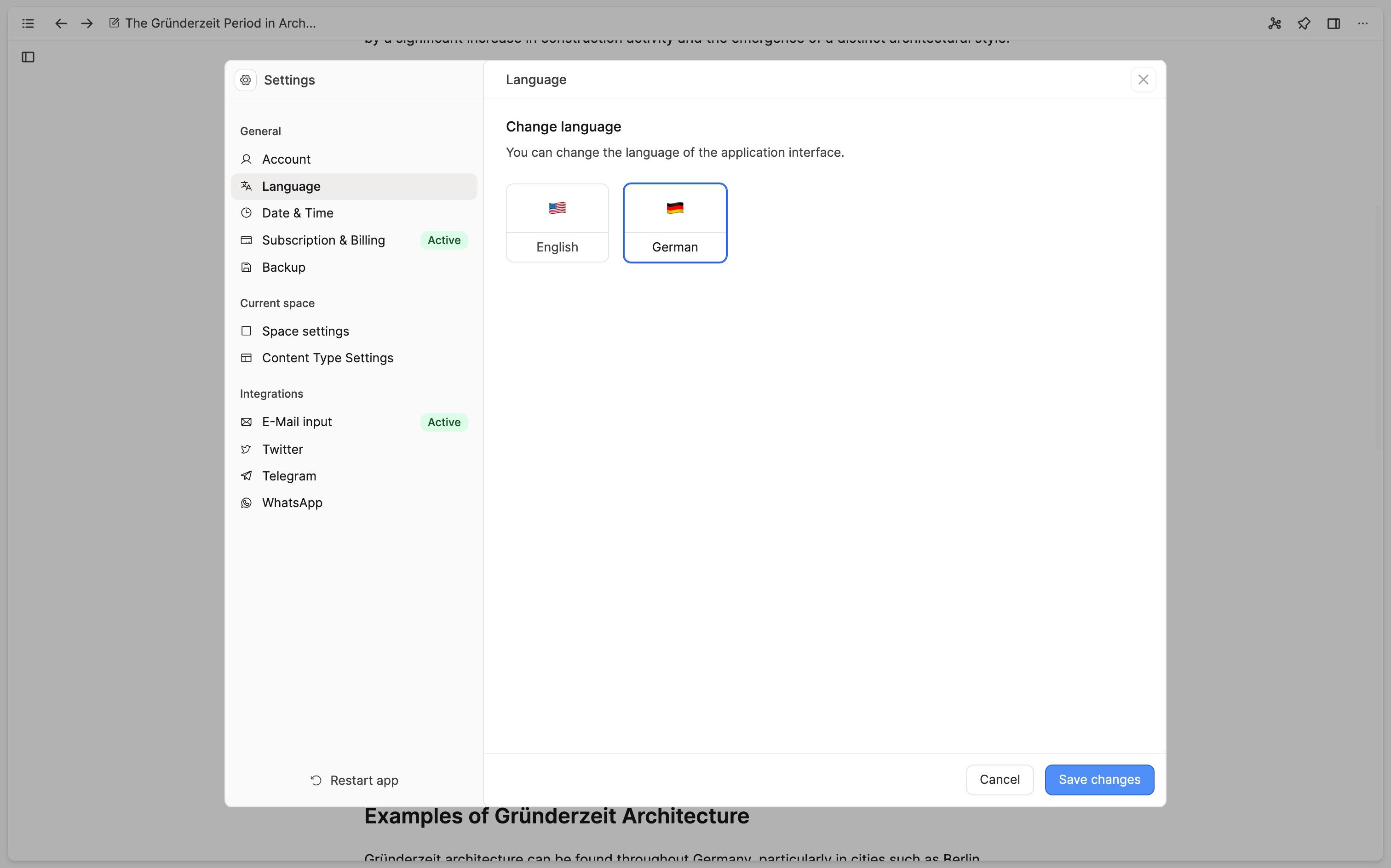Save the language changes
Image resolution: width=1391 pixels, height=868 pixels.
coord(1098,780)
